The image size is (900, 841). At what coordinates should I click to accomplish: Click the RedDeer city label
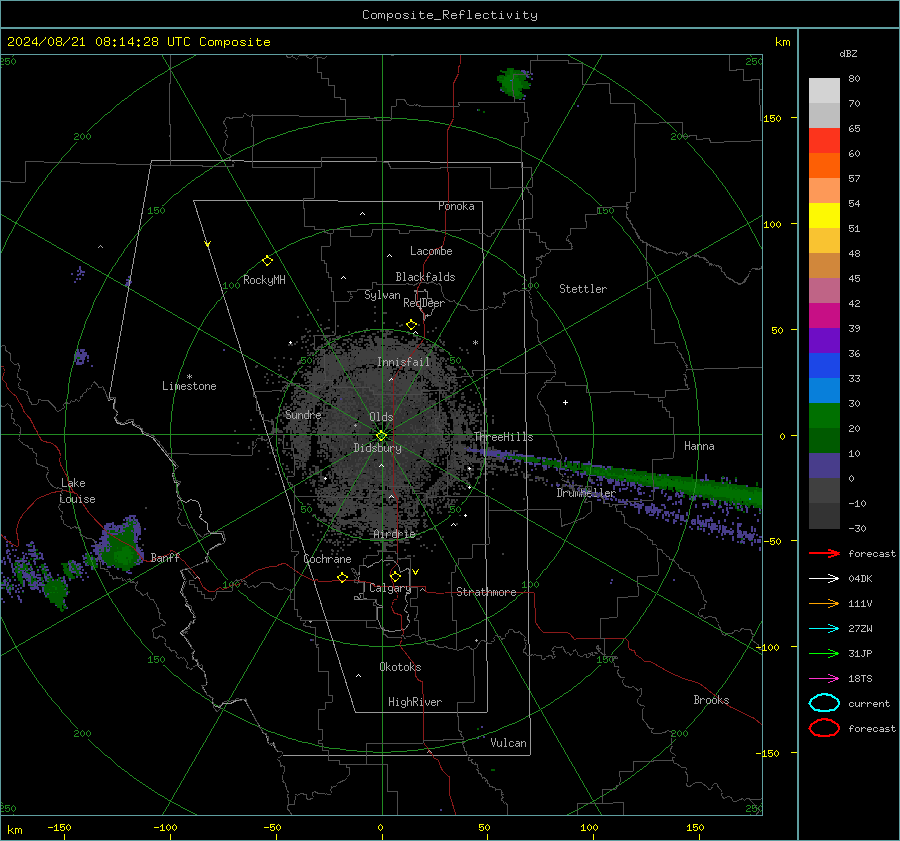click(424, 303)
